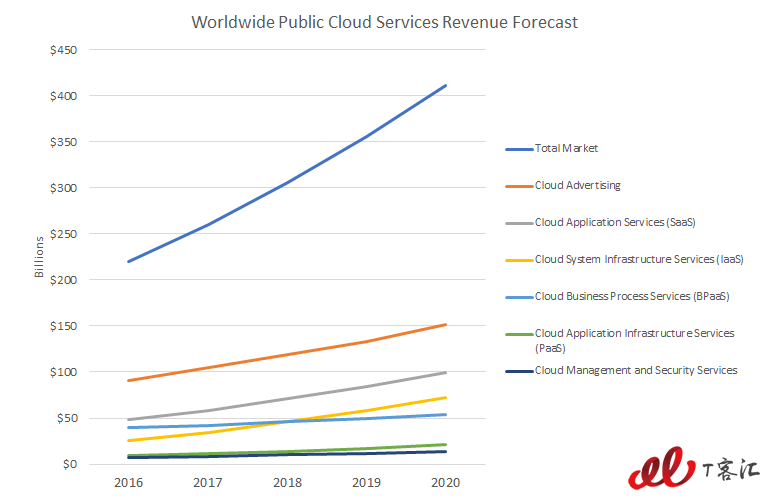
Task: Click the 2019 x-axis label
Action: pyautogui.click(x=366, y=483)
